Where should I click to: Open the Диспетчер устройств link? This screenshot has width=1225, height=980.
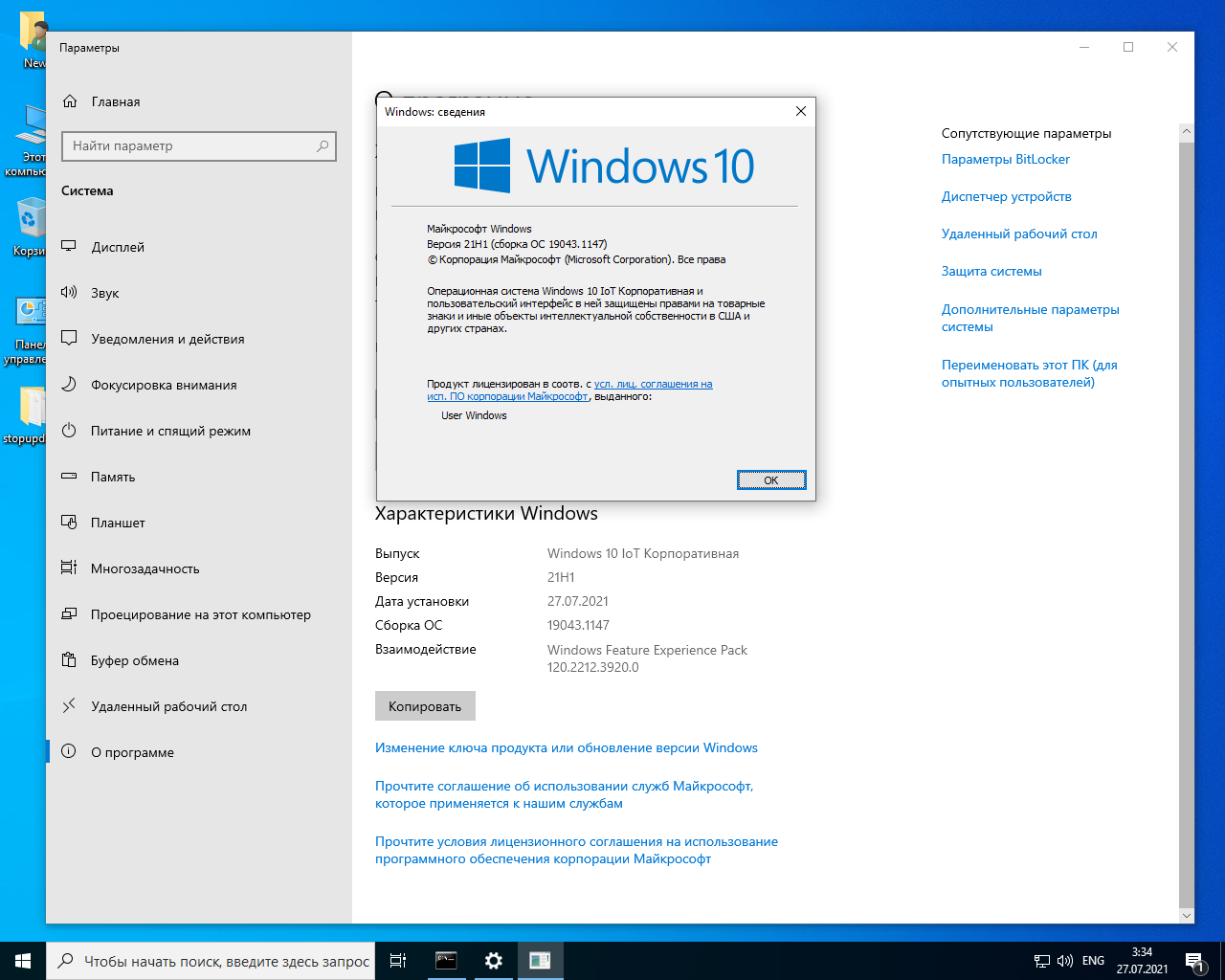(1006, 197)
